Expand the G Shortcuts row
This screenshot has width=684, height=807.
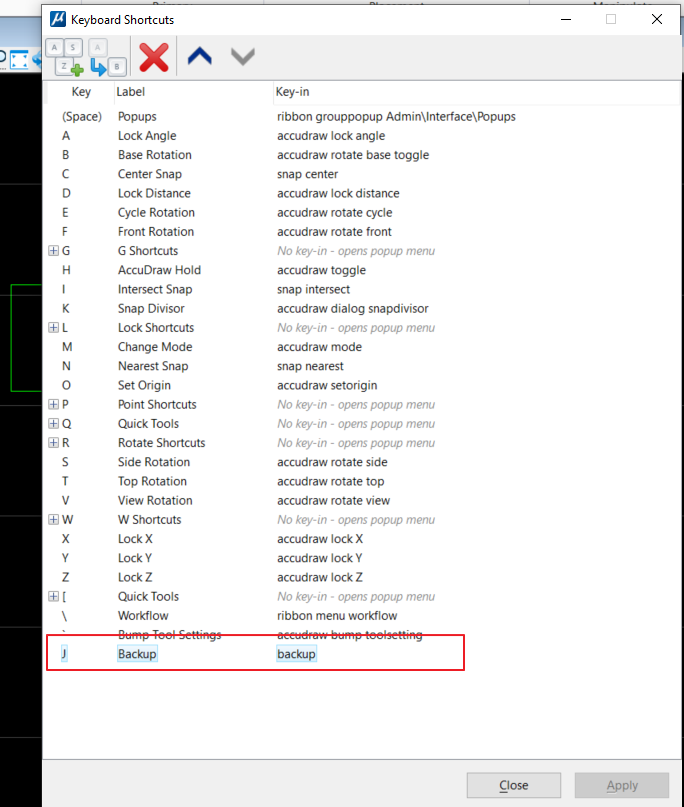click(x=54, y=251)
